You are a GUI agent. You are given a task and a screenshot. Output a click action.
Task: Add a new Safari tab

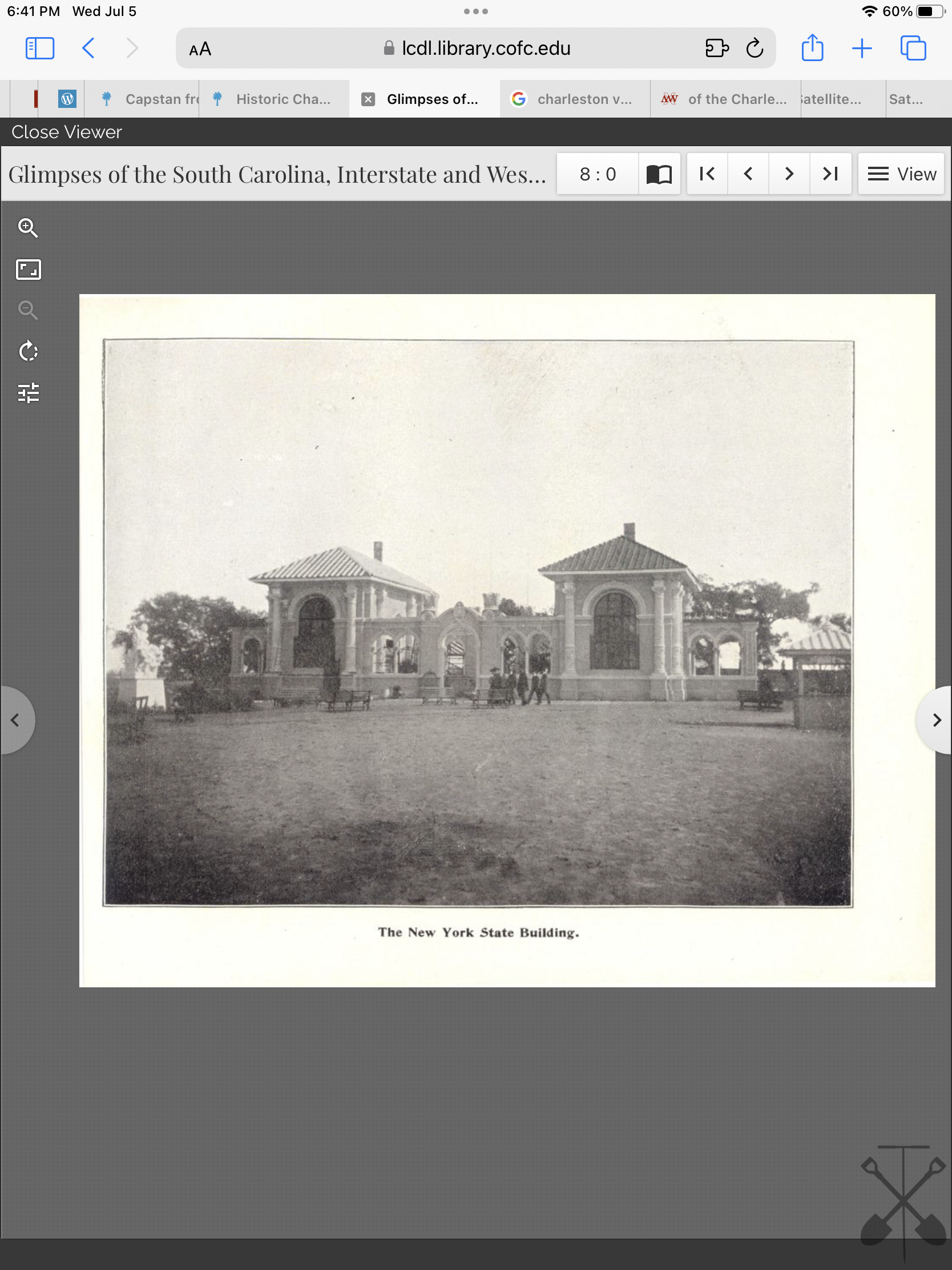[x=862, y=48]
